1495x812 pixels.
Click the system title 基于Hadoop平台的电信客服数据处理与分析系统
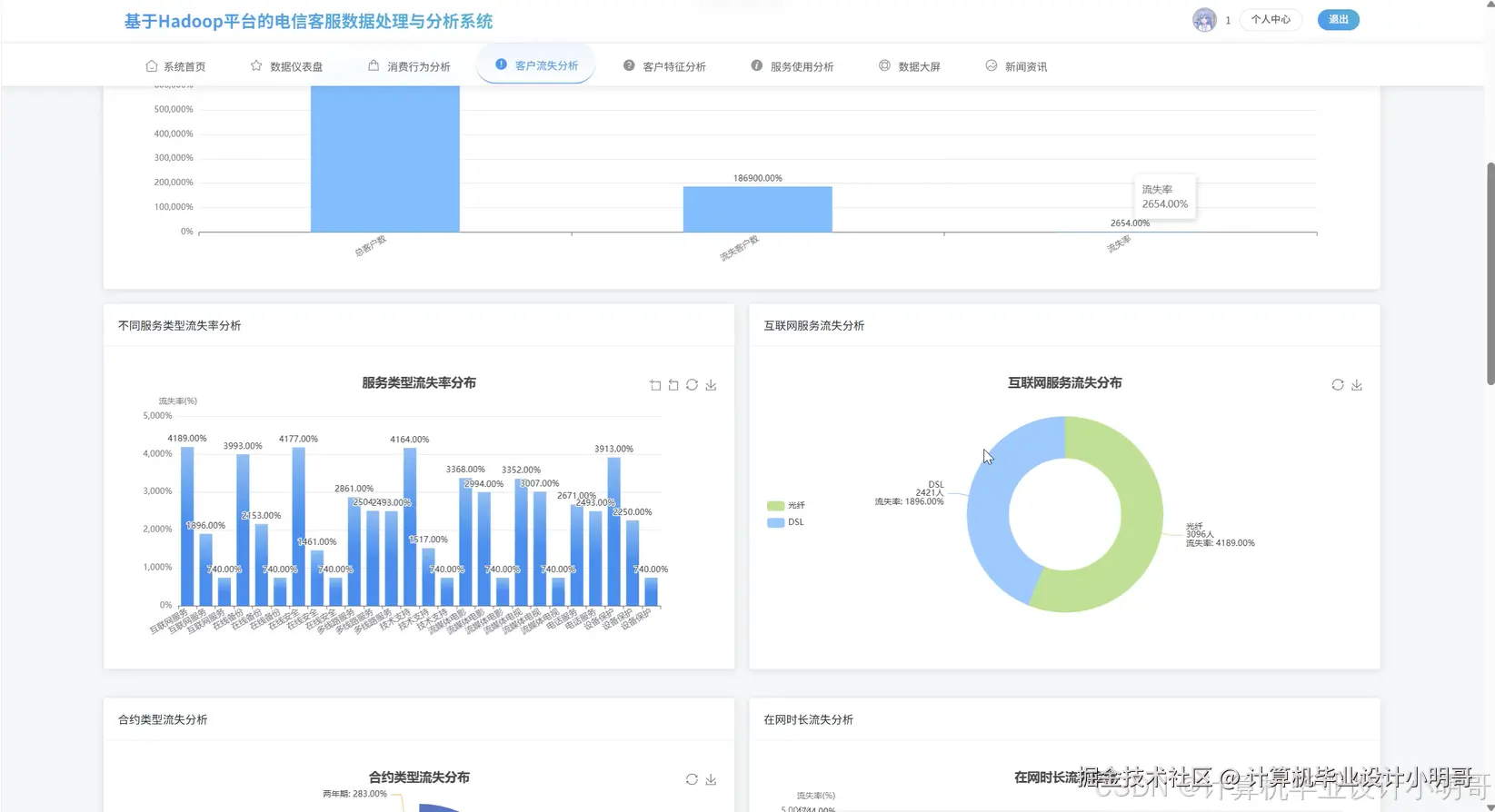point(309,21)
